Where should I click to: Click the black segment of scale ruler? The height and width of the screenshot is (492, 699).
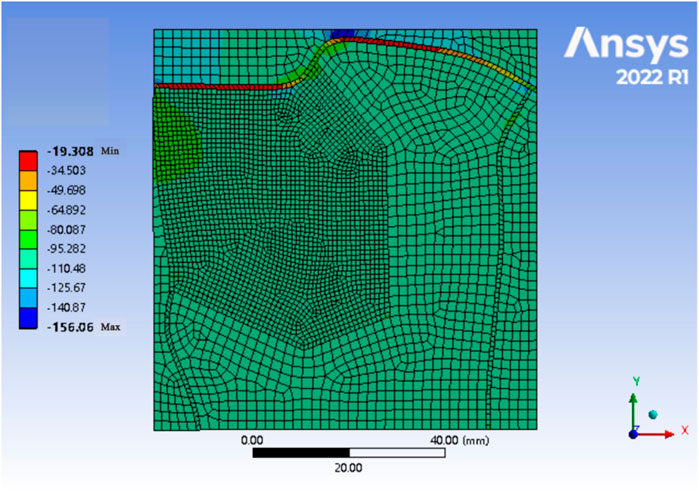[x=301, y=453]
